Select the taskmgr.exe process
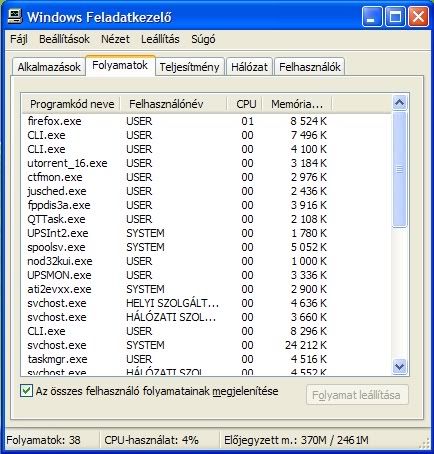This screenshot has width=434, height=454. pos(207,359)
